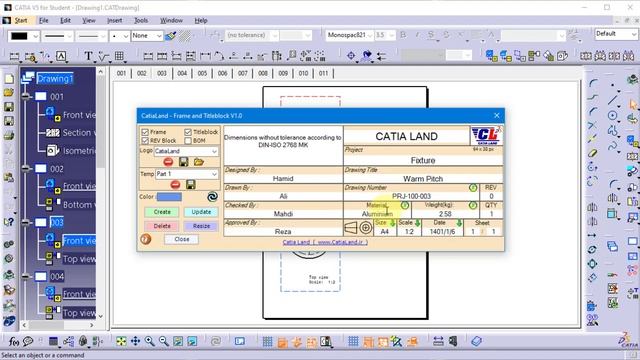The height and width of the screenshot is (360, 640).
Task: Click the green arrow next to Scale
Action: [417, 223]
